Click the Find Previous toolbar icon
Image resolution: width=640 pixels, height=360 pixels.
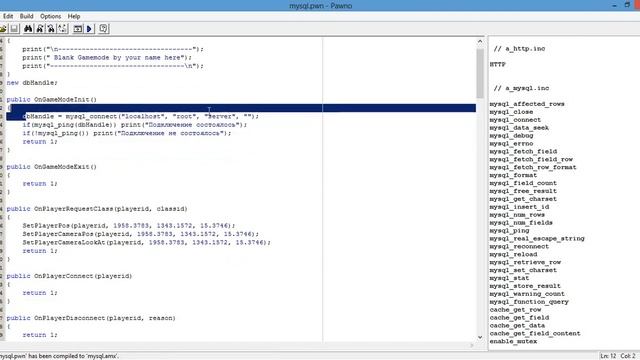point(51,29)
